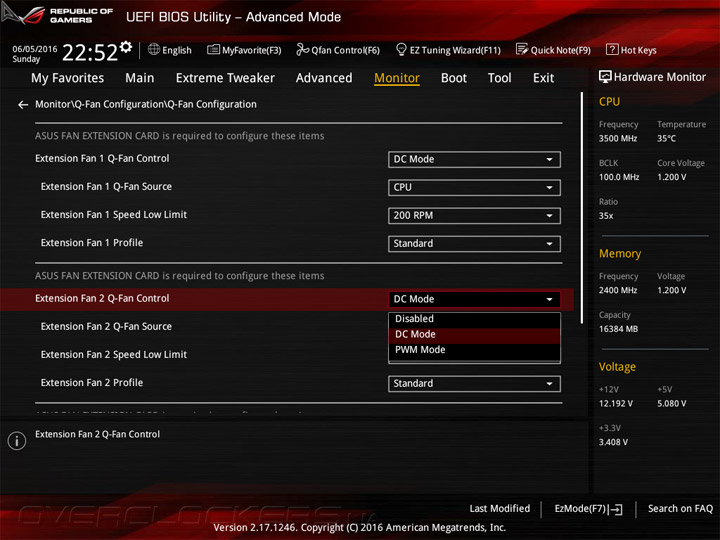Select the Monitor tab
Screen dimensions: 720x540
(397, 78)
